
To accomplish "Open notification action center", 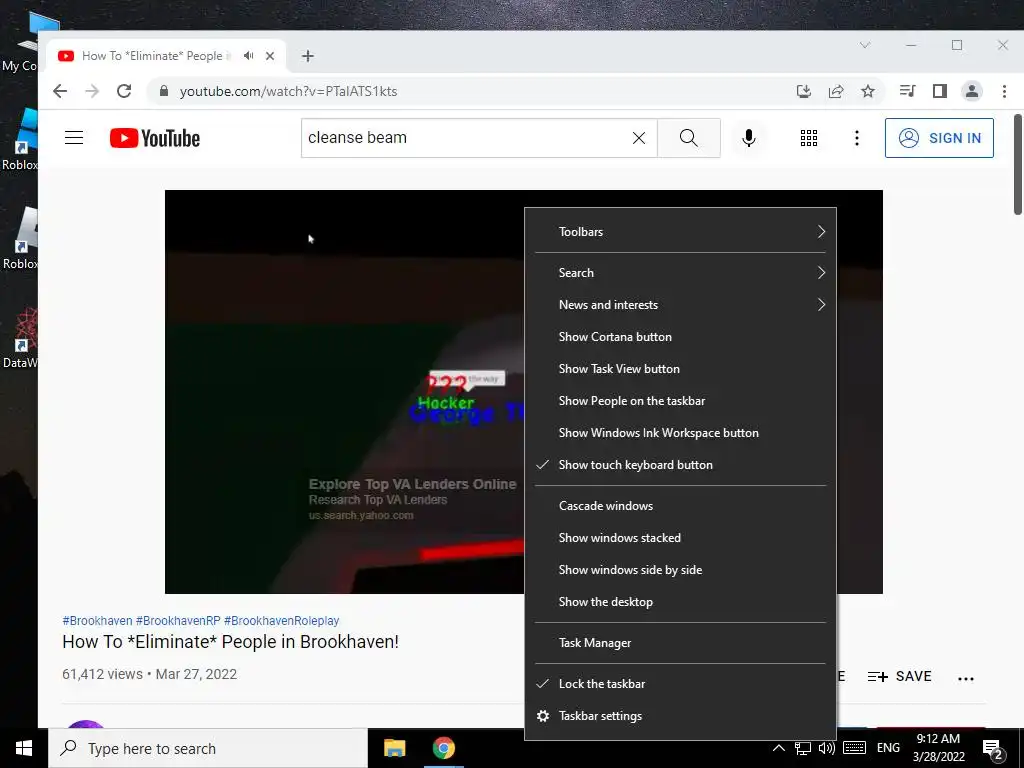I will click(x=993, y=750).
